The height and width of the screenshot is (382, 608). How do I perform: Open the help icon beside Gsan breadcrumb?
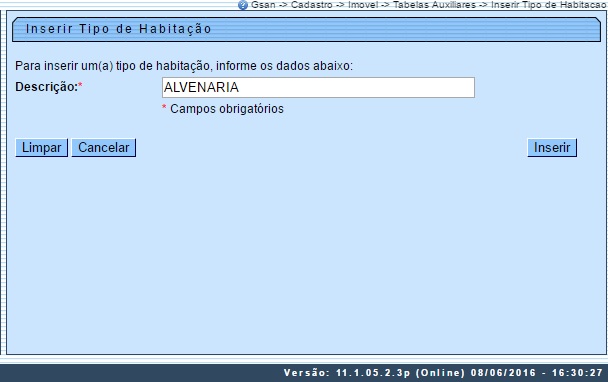[243, 5]
